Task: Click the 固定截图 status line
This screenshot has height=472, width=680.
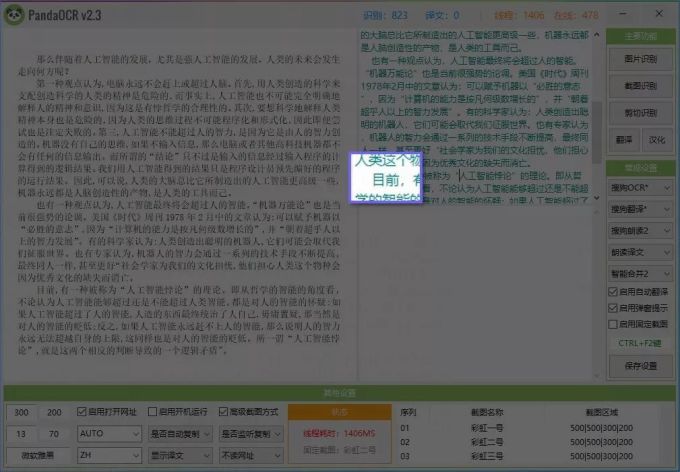Action: [340, 450]
